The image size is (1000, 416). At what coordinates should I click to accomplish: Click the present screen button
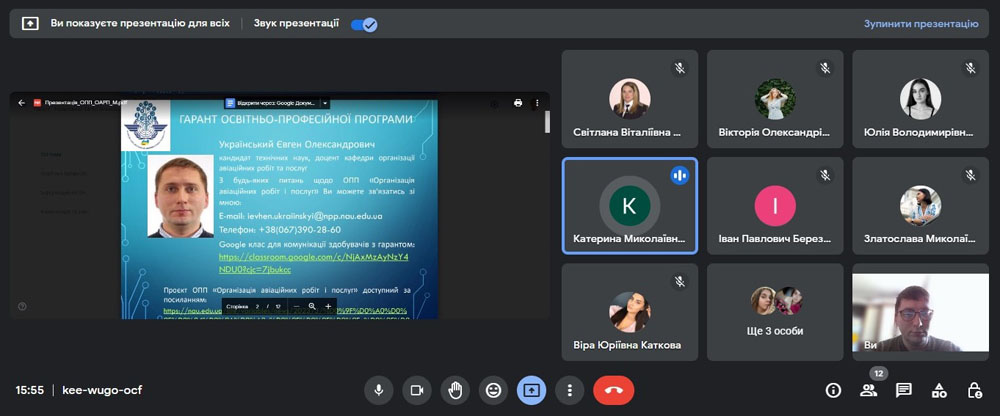coord(531,390)
